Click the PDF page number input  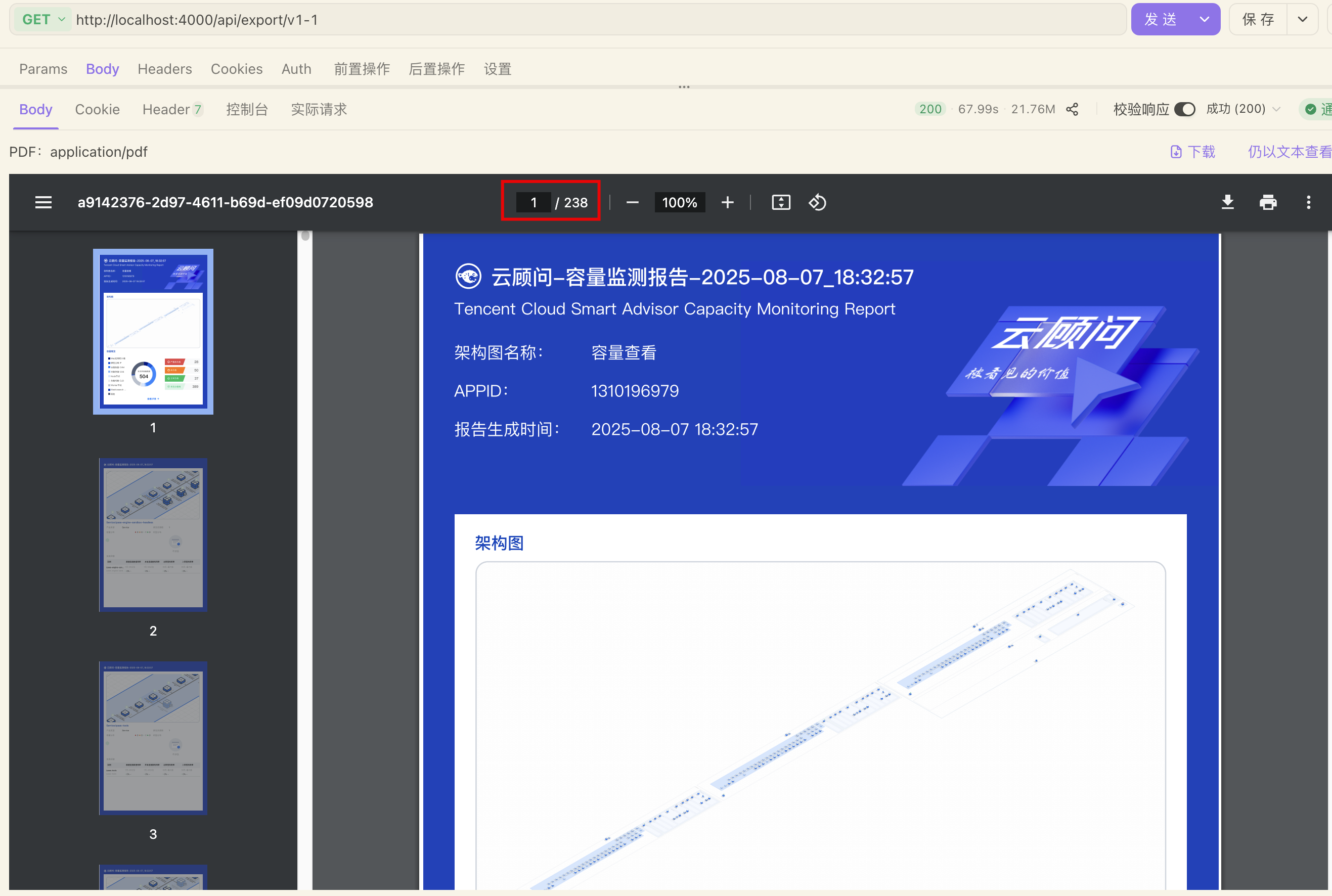click(x=533, y=202)
